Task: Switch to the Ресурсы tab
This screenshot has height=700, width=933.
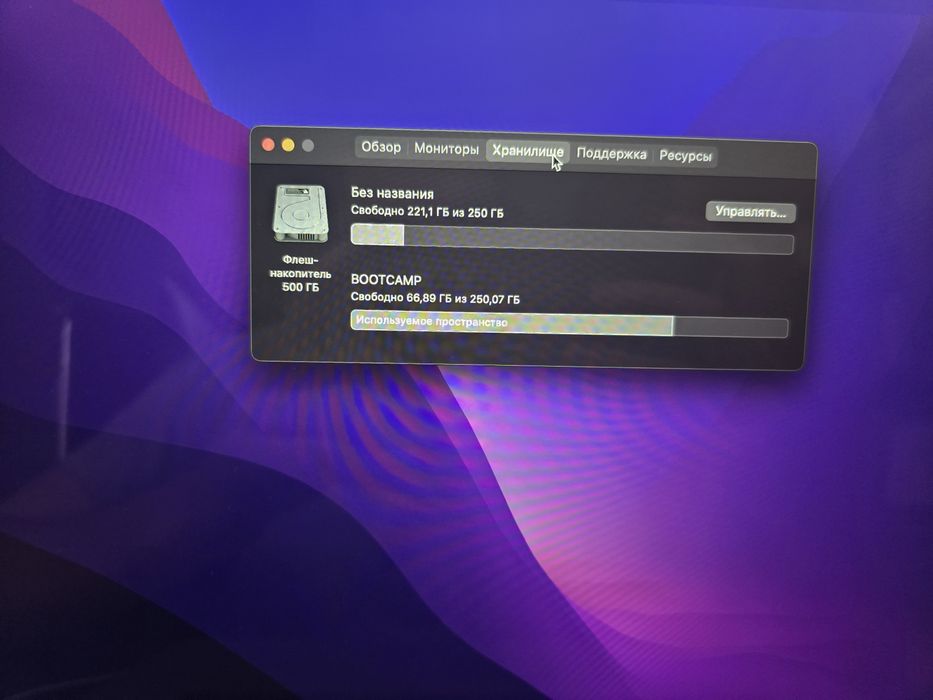Action: pyautogui.click(x=685, y=157)
